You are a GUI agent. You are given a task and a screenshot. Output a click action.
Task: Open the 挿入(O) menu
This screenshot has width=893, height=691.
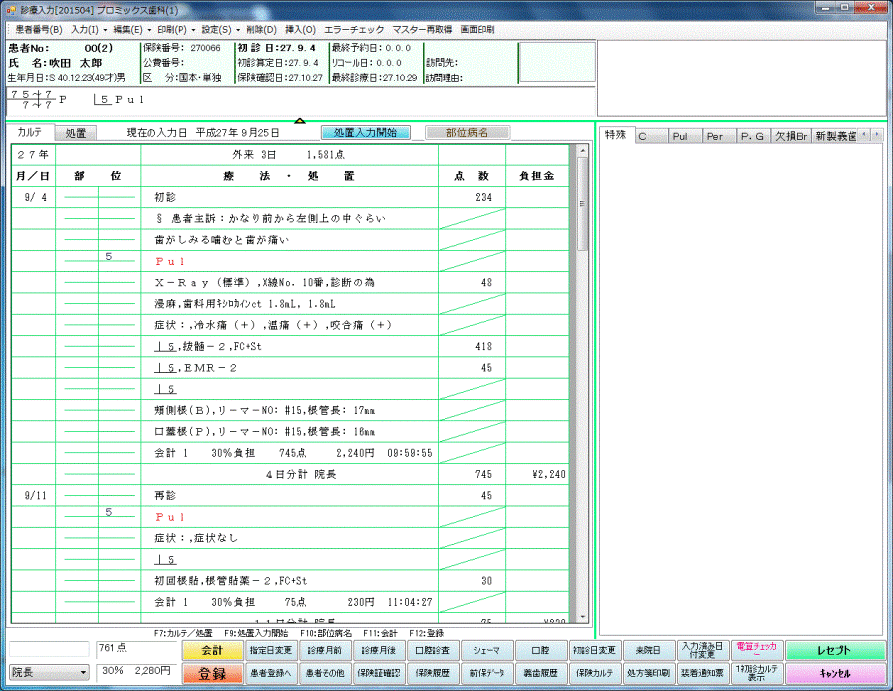pyautogui.click(x=300, y=30)
